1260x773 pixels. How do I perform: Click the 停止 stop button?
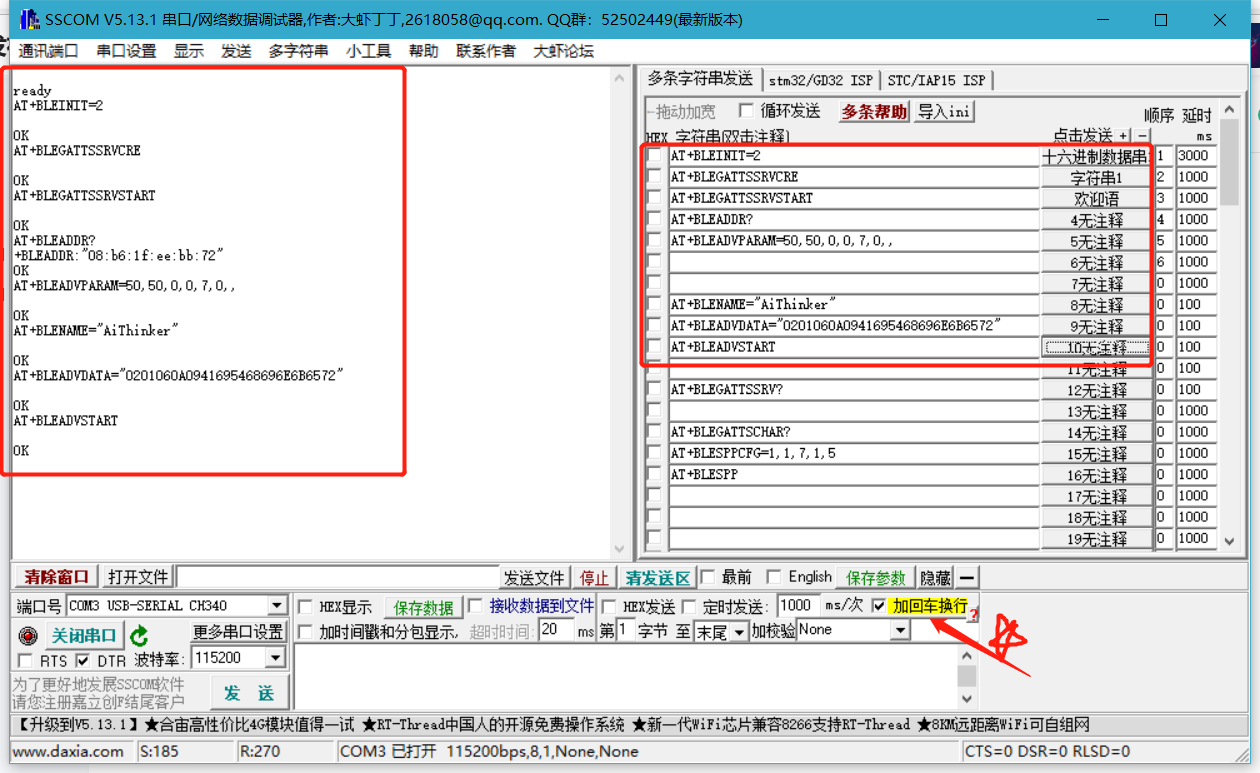(594, 578)
